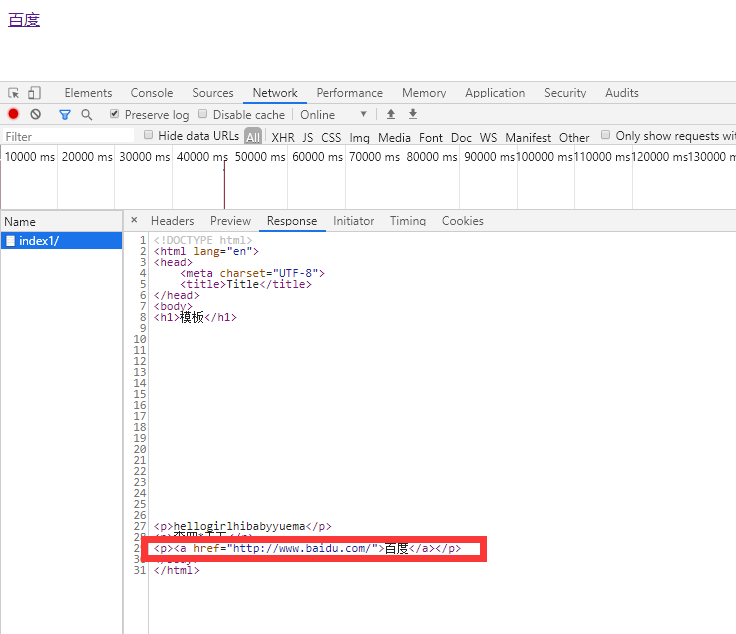Click the Filter text input field

pyautogui.click(x=68, y=137)
